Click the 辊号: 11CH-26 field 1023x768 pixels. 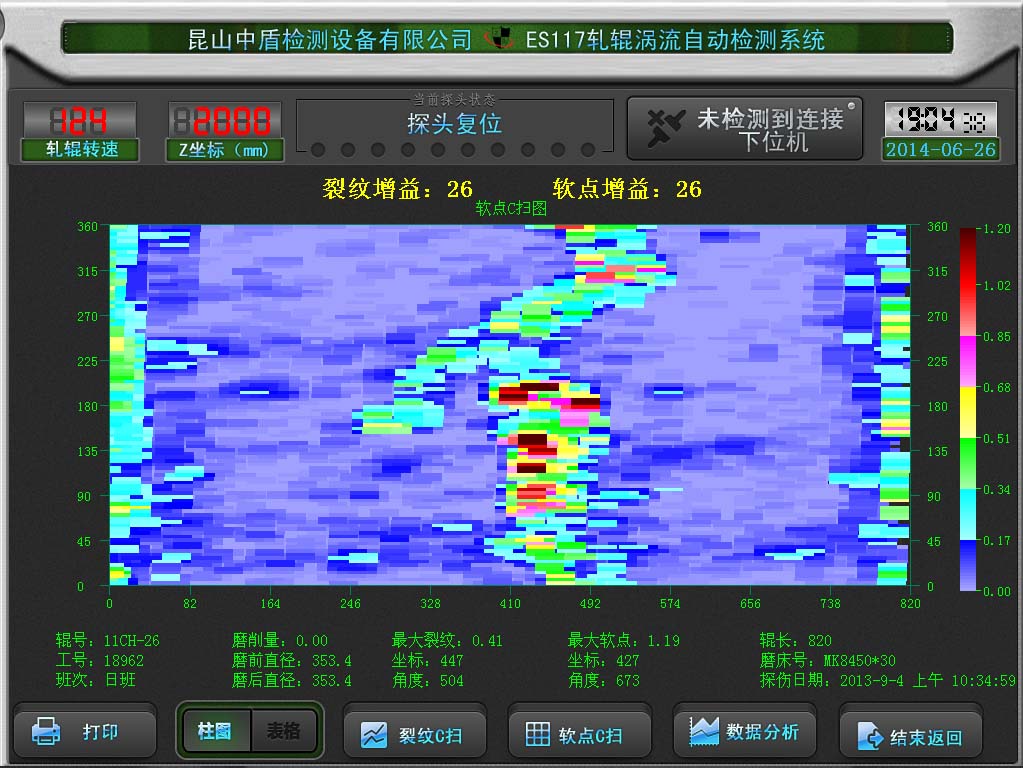coord(108,641)
